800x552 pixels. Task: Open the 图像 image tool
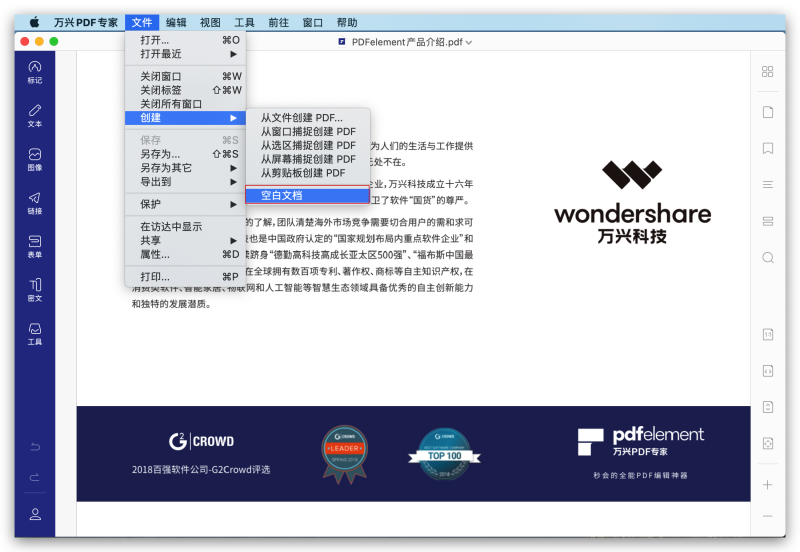point(35,159)
